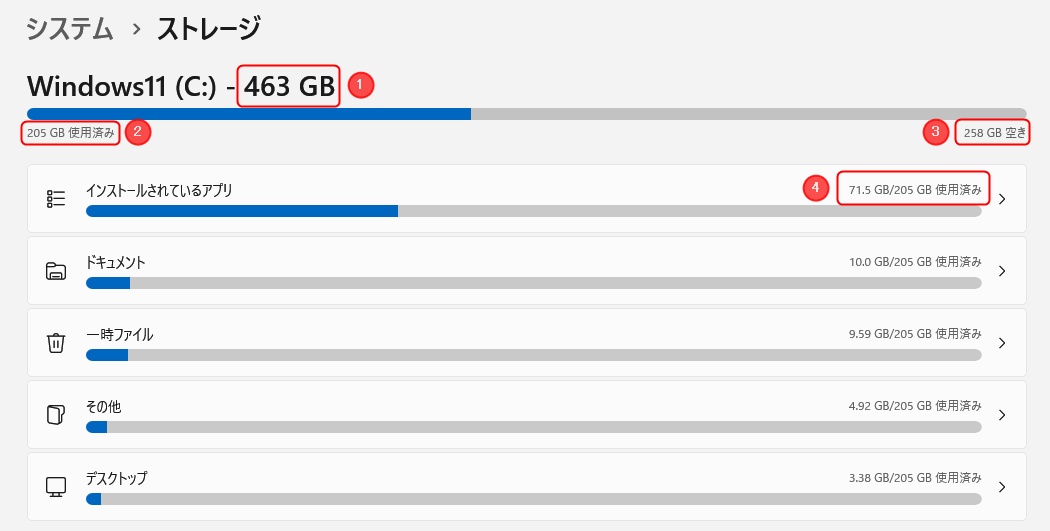This screenshot has width=1050, height=531.
Task: Click the red annotation marker 2
Action: (138, 132)
